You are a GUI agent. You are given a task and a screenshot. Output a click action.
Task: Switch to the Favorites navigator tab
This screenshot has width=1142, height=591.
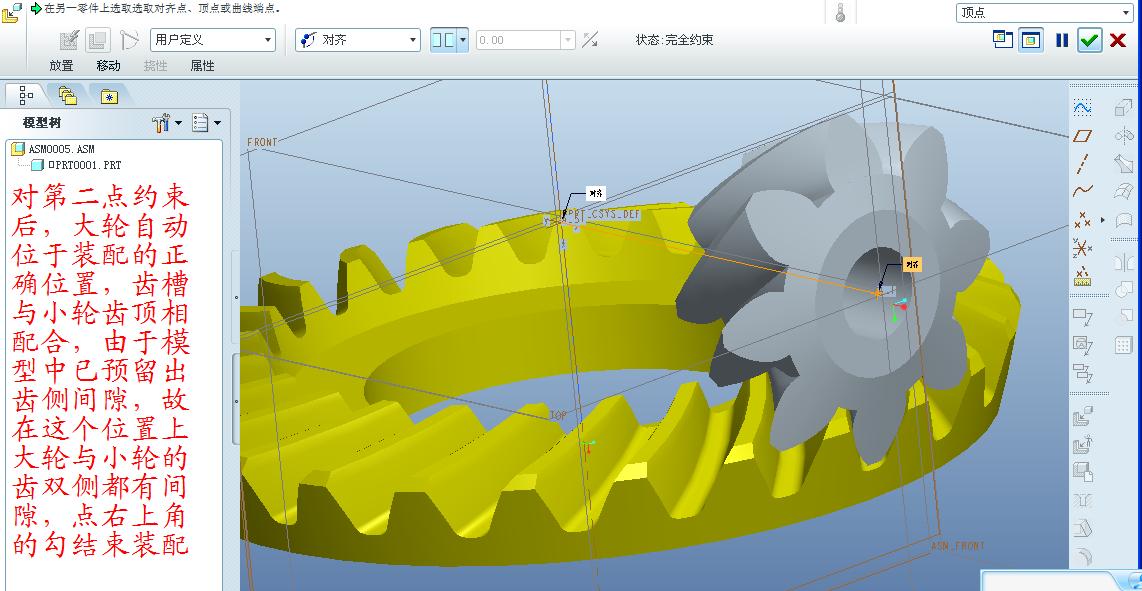point(109,96)
